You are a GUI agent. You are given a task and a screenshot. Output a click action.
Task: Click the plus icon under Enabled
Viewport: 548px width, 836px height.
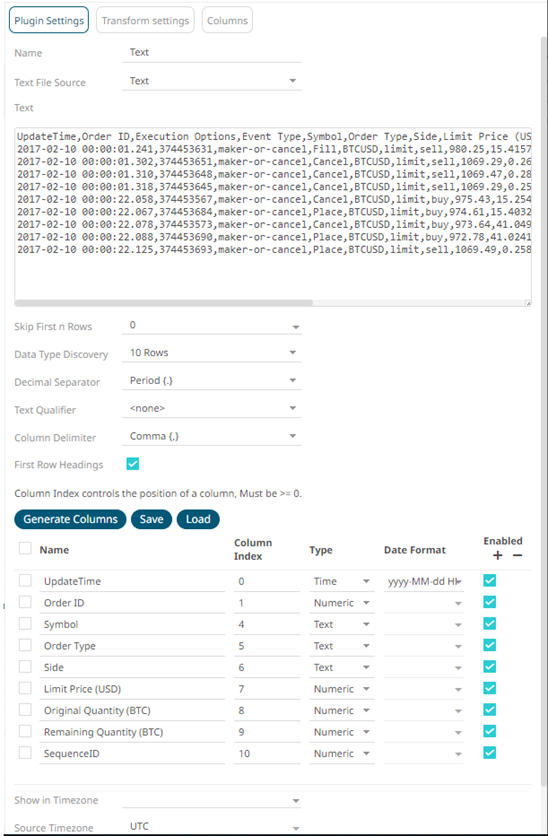pyautogui.click(x=497, y=556)
